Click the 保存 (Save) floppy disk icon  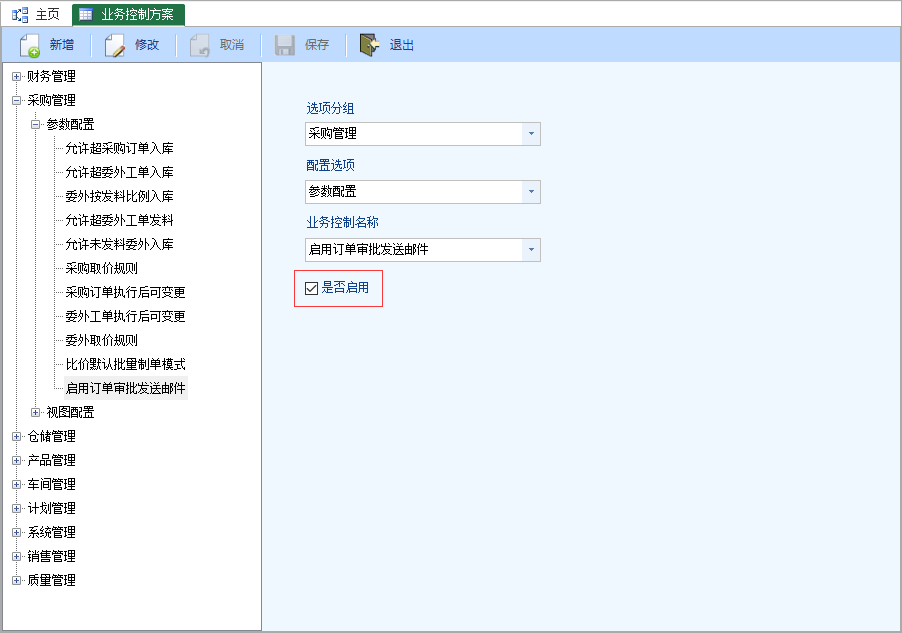[x=285, y=45]
